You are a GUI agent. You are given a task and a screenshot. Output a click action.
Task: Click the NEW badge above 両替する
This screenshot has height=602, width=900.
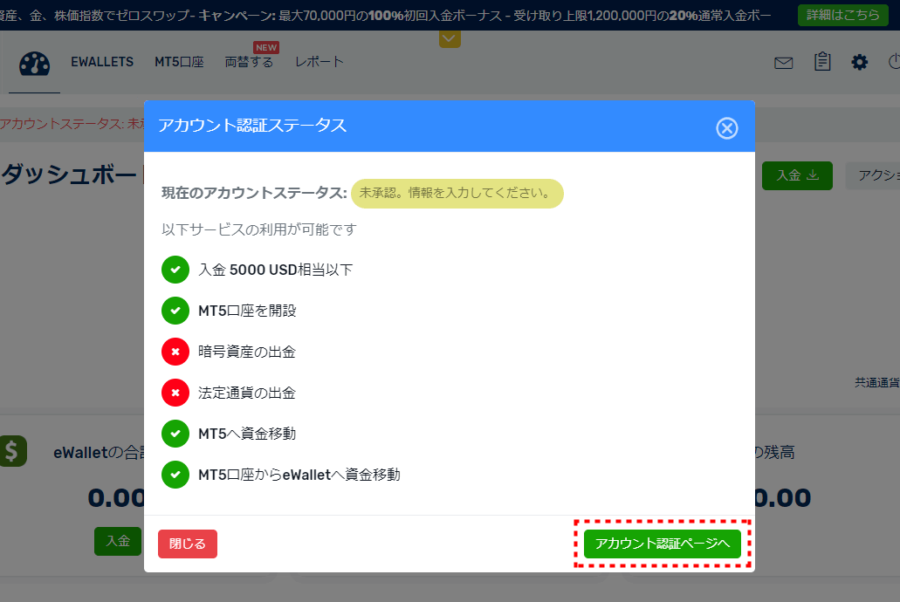(266, 48)
